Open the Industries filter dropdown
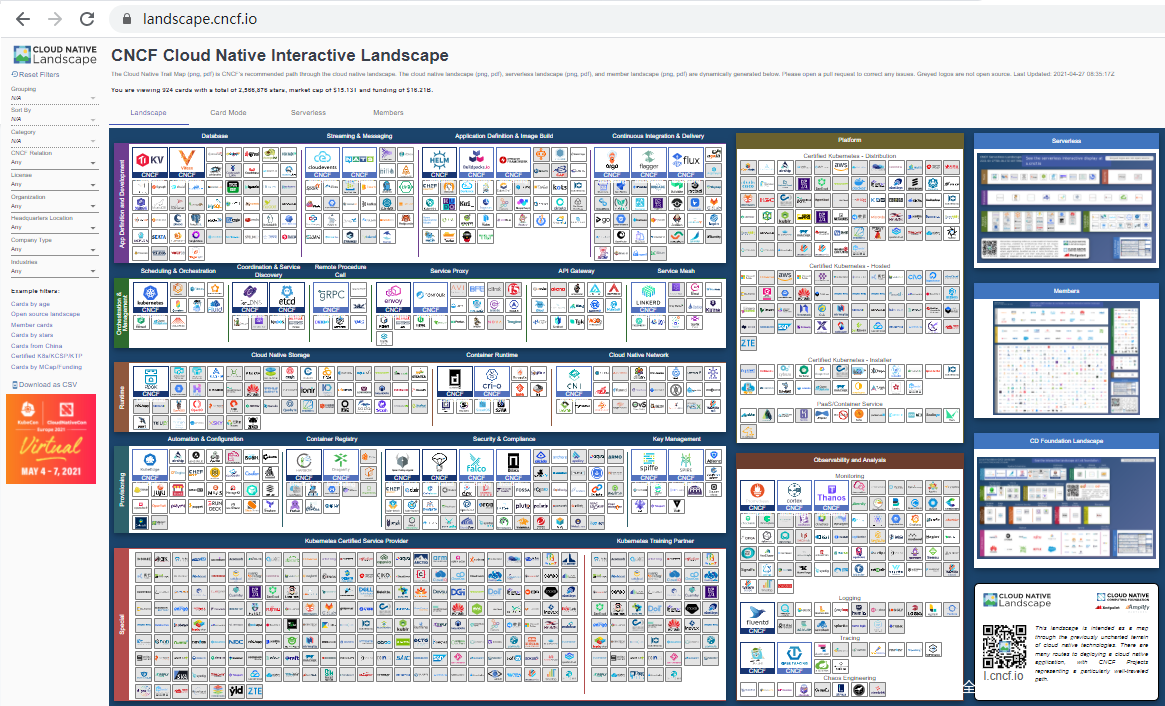This screenshot has height=706, width=1165. (53, 270)
